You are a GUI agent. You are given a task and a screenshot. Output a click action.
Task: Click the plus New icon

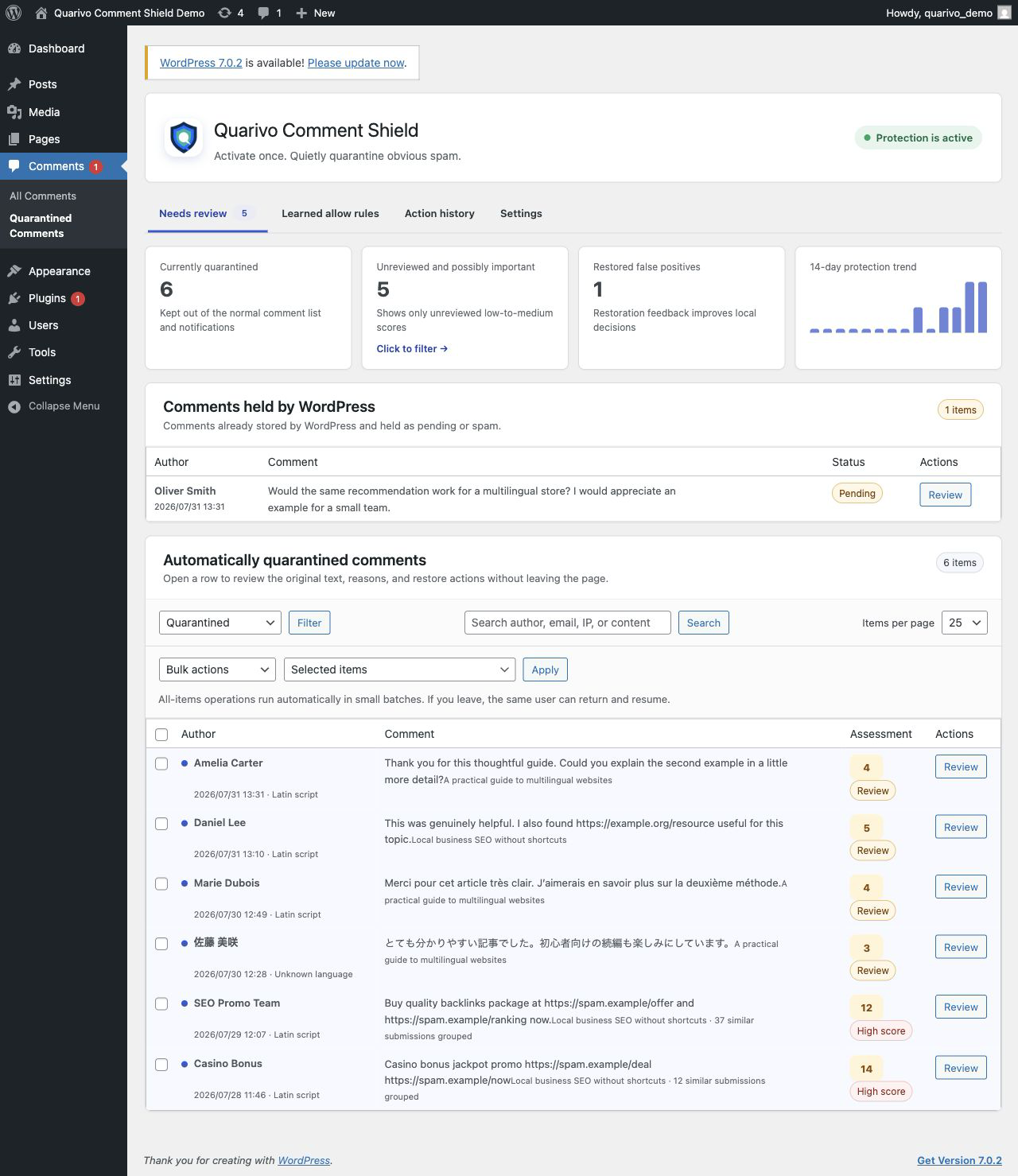(301, 13)
